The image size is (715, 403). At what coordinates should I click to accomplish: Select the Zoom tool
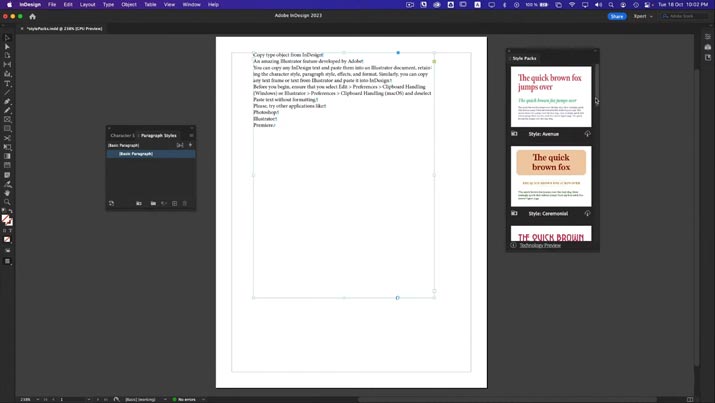coord(7,202)
